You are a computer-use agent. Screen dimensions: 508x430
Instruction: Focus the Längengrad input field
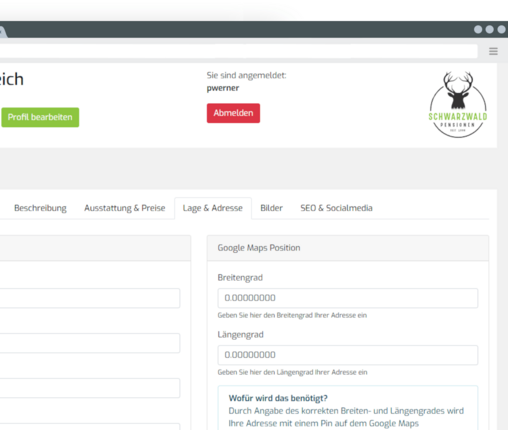[x=348, y=355]
